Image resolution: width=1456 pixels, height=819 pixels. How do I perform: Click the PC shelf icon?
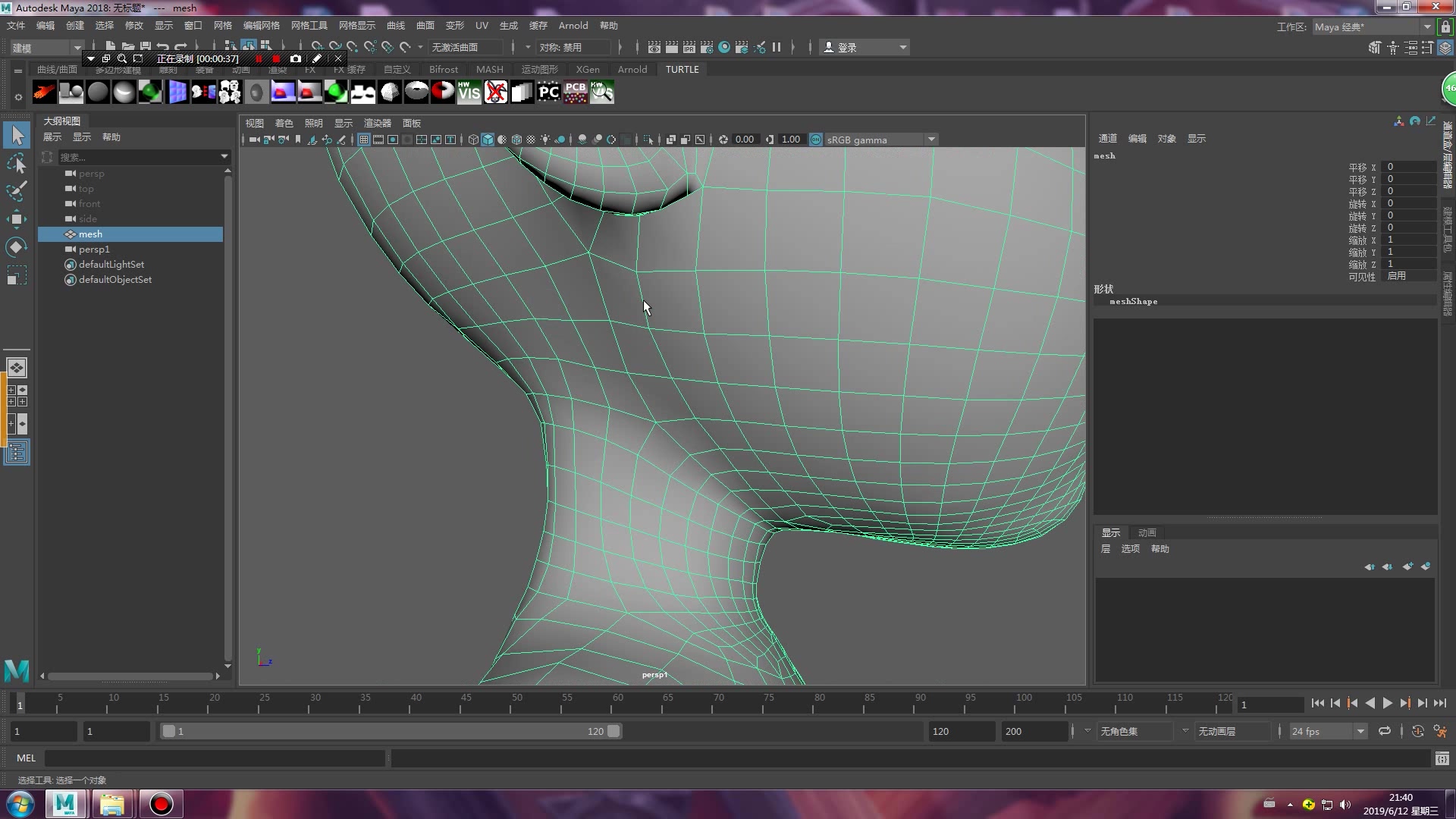tap(548, 93)
